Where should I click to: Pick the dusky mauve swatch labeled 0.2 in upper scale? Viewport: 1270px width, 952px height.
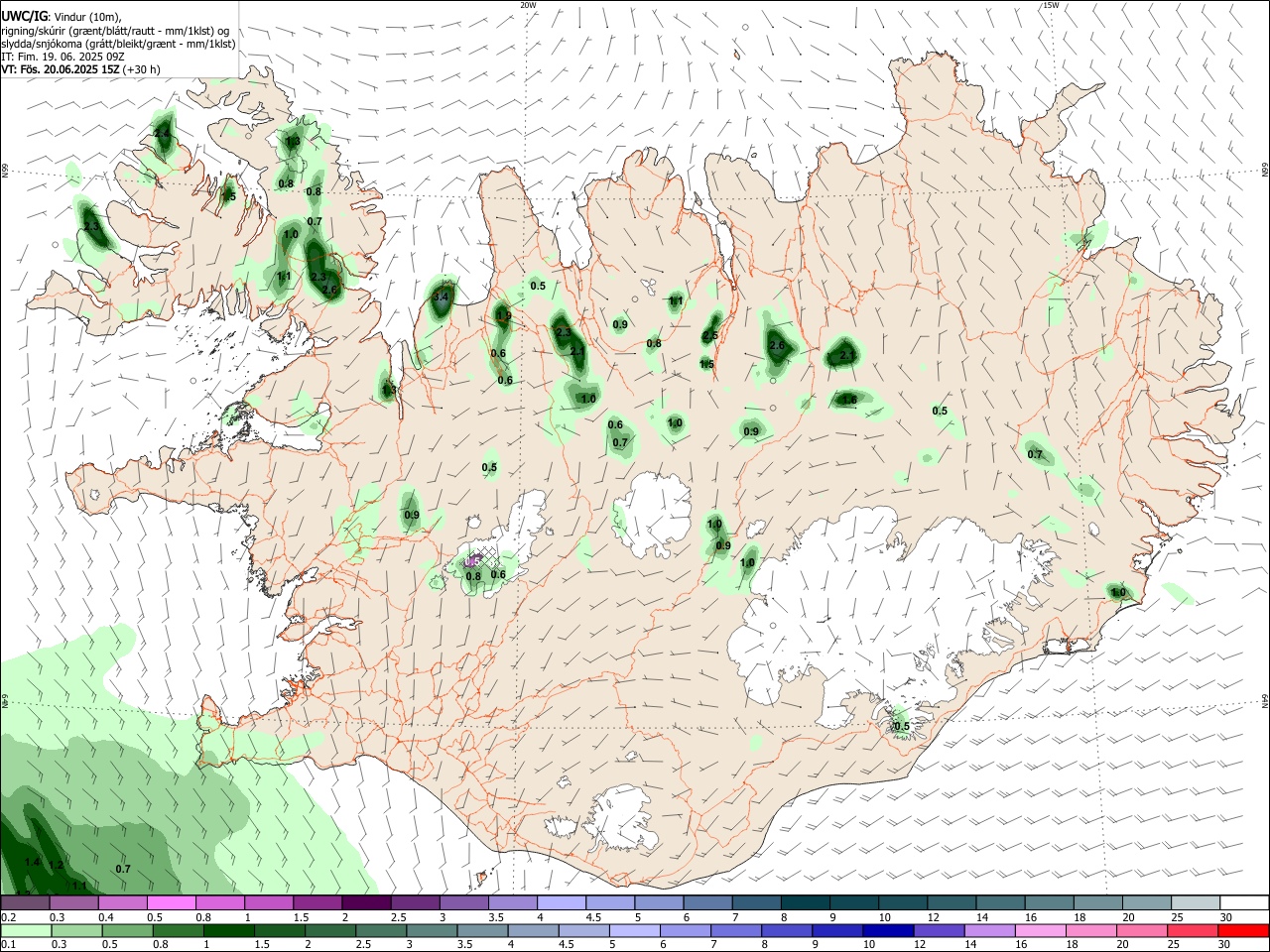[25, 903]
